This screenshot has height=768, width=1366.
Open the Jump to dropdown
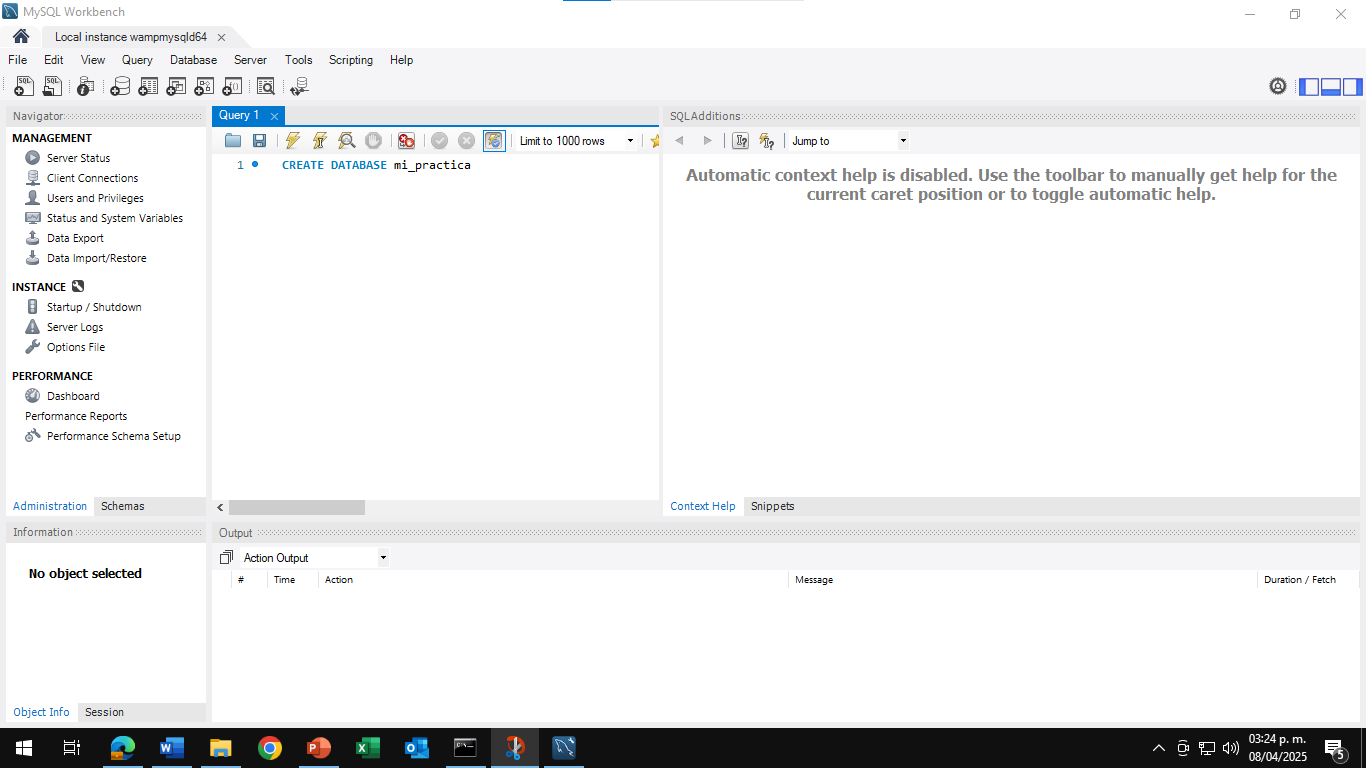pyautogui.click(x=848, y=141)
